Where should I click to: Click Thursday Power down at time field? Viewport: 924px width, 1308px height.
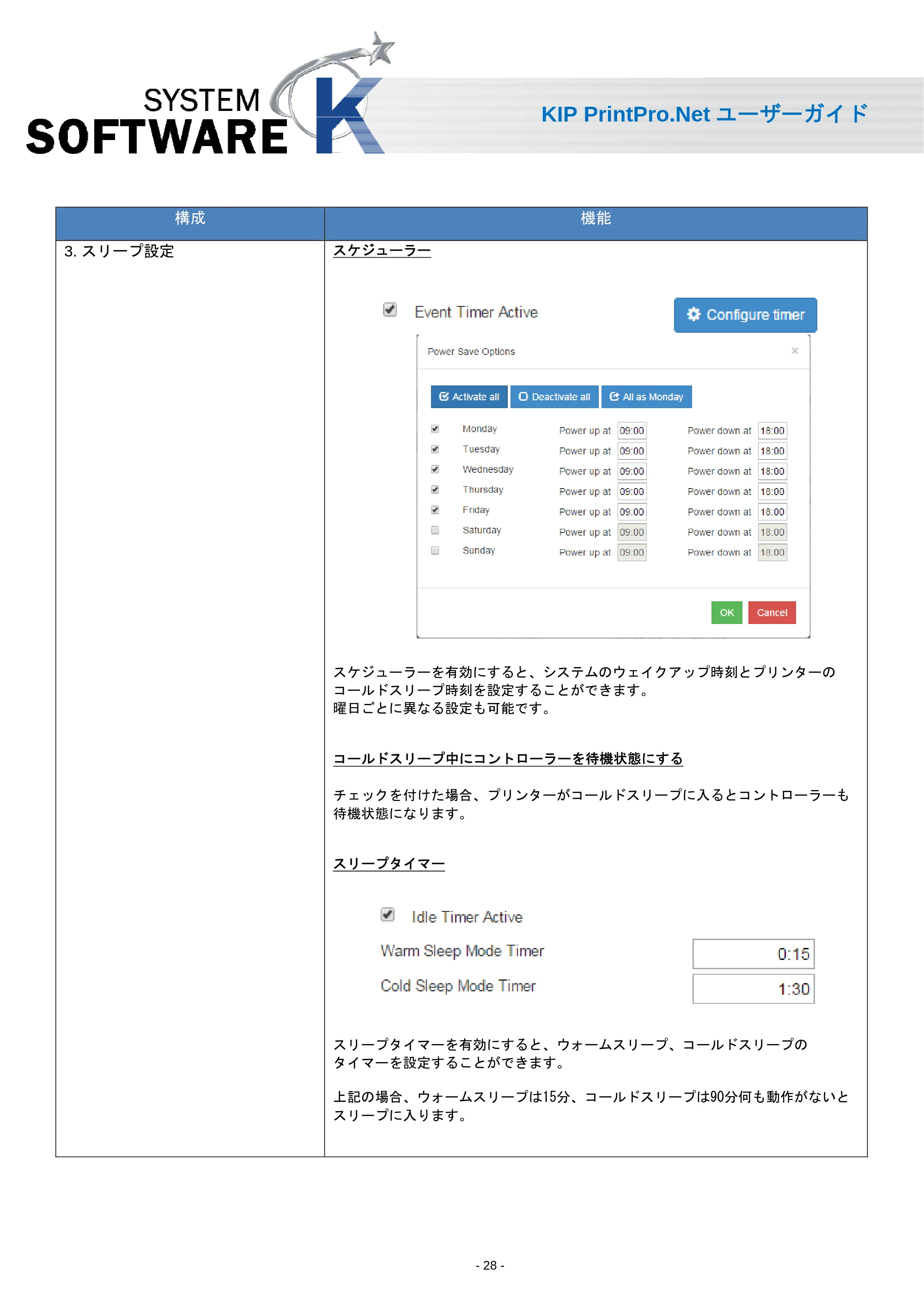pyautogui.click(x=772, y=492)
